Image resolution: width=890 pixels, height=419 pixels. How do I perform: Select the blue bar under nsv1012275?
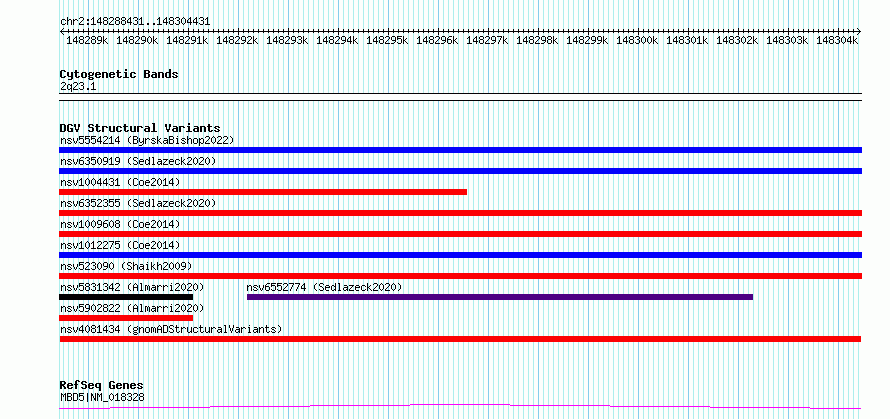pos(460,255)
